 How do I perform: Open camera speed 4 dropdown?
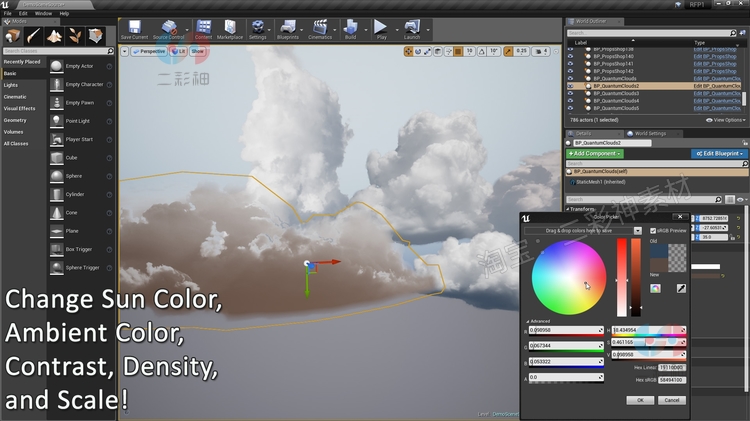point(541,51)
